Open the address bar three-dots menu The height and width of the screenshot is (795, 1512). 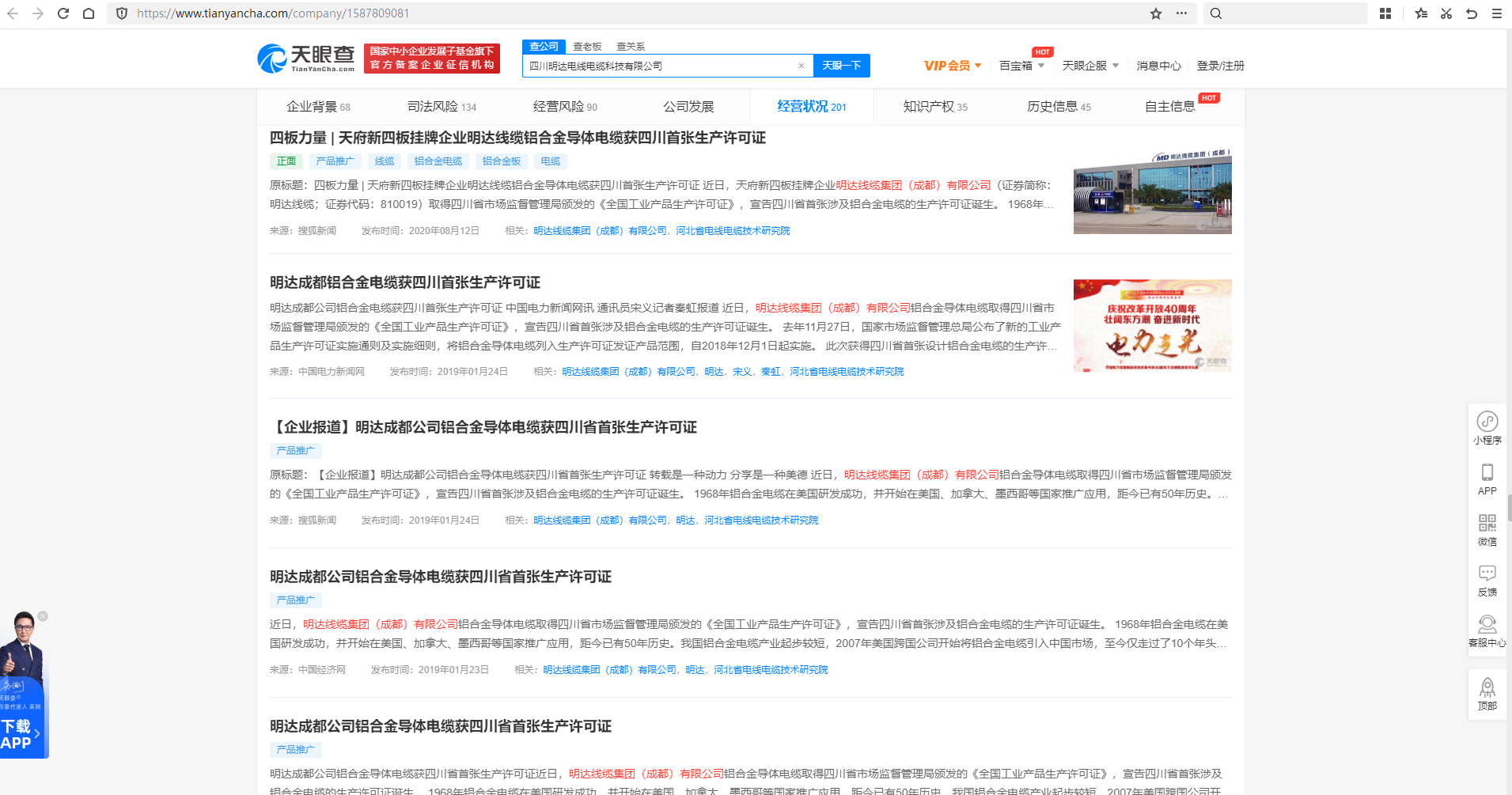tap(1181, 13)
